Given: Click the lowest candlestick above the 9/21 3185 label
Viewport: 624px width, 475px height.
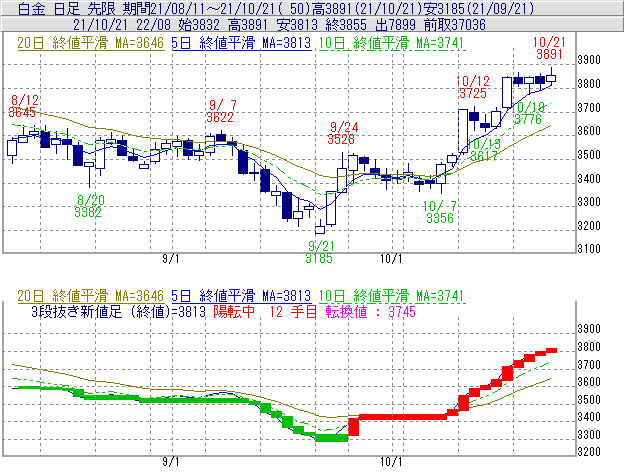Looking at the screenshot, I should 320,227.
